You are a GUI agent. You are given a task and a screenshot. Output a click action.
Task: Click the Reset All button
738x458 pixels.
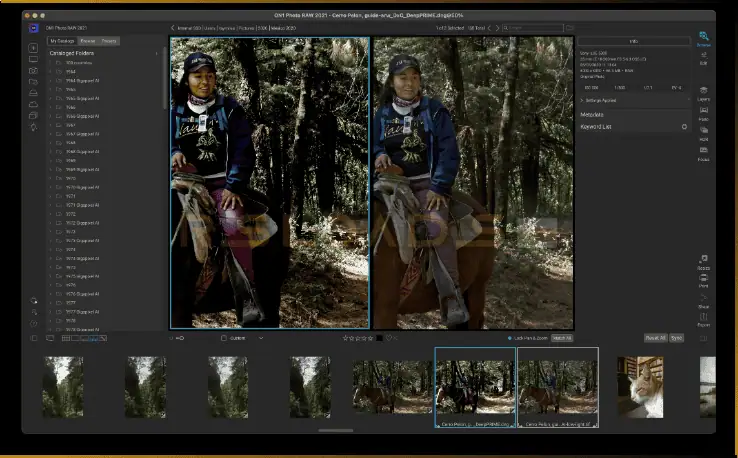click(656, 338)
